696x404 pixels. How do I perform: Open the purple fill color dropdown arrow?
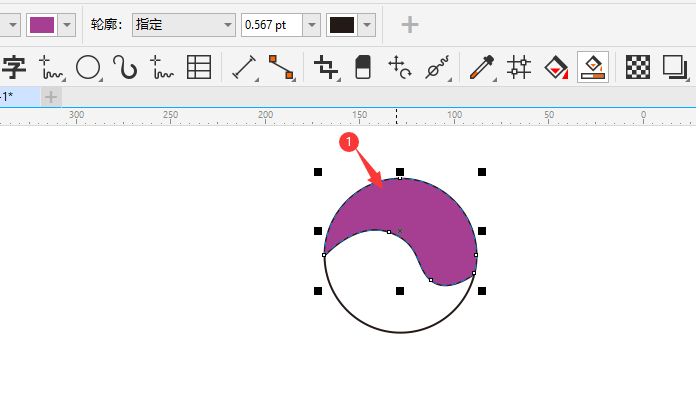[67, 25]
